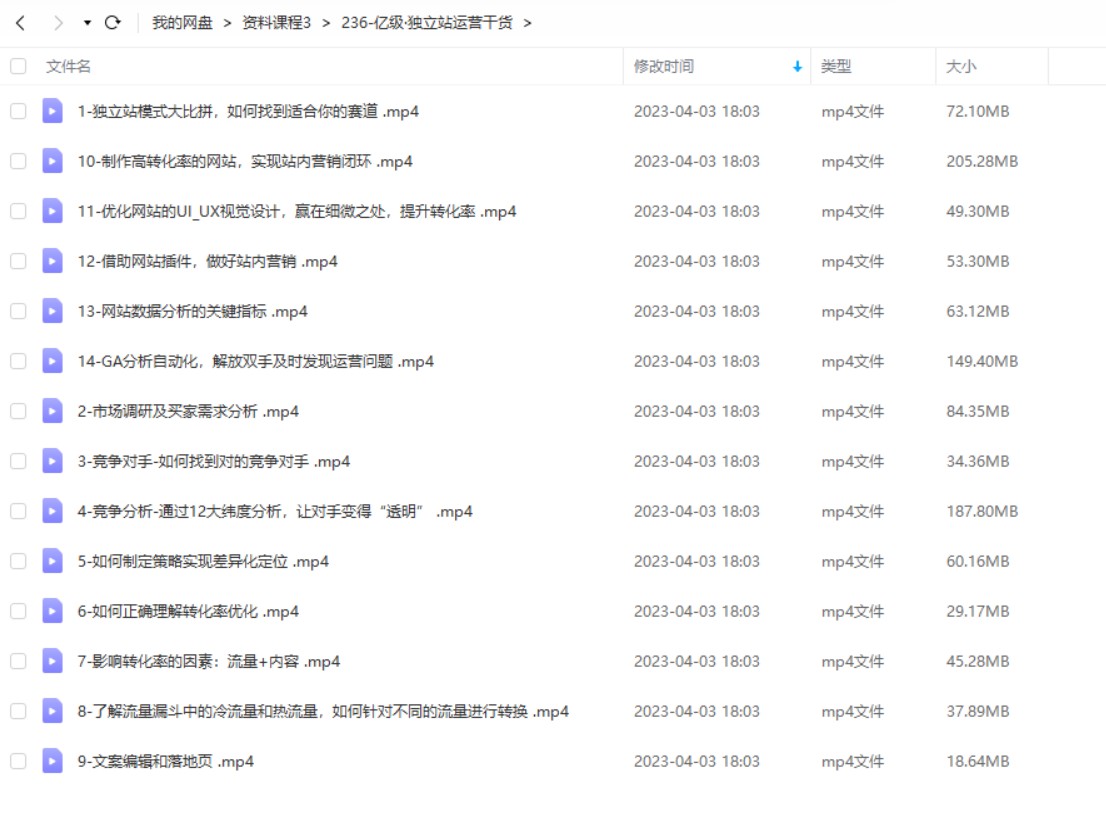The width and height of the screenshot is (1106, 833).
Task: Select file name 13-网站数据分析的关键指标 .mp4
Action: pos(193,312)
